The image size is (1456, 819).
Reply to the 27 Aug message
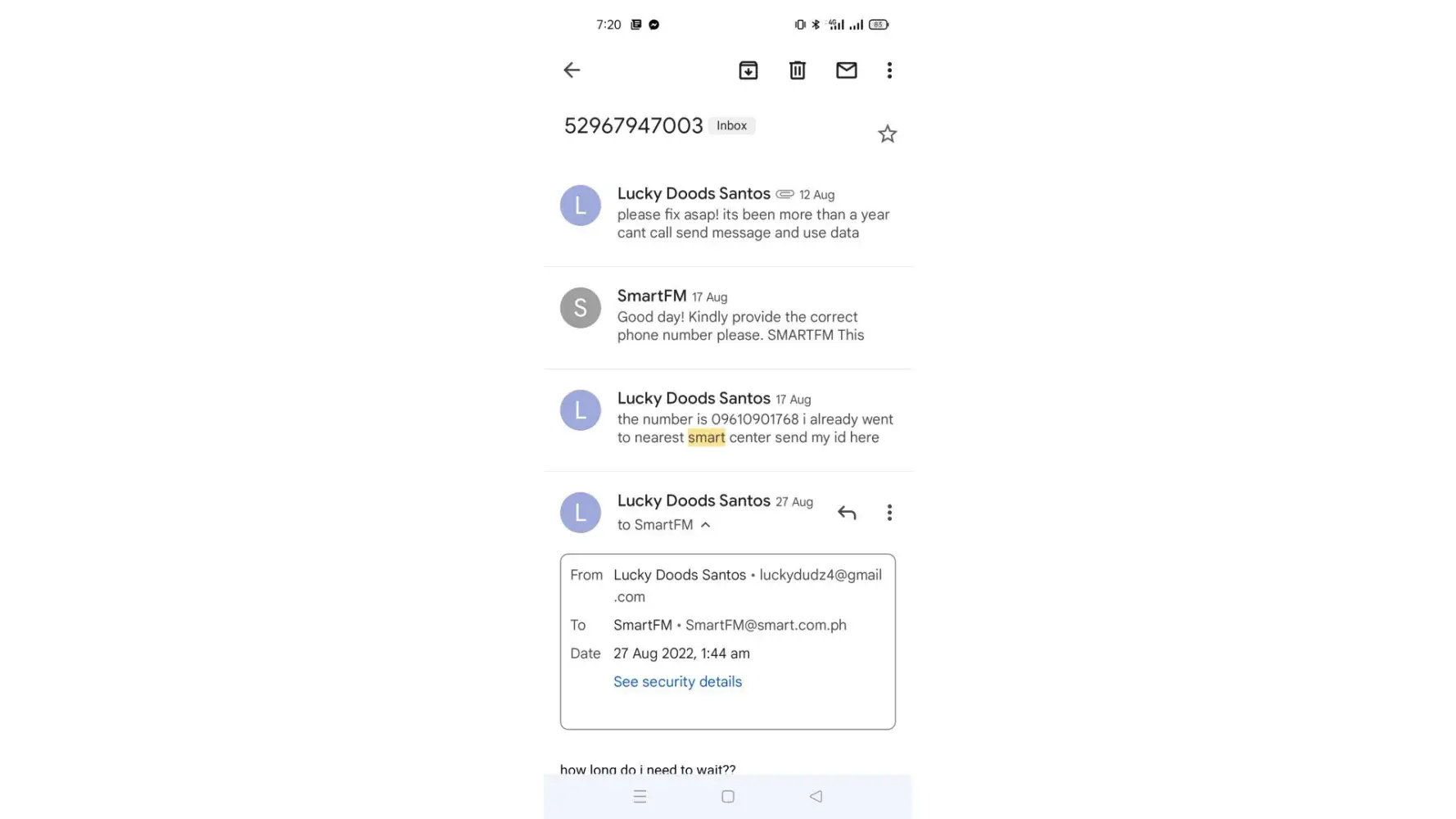pos(847,513)
